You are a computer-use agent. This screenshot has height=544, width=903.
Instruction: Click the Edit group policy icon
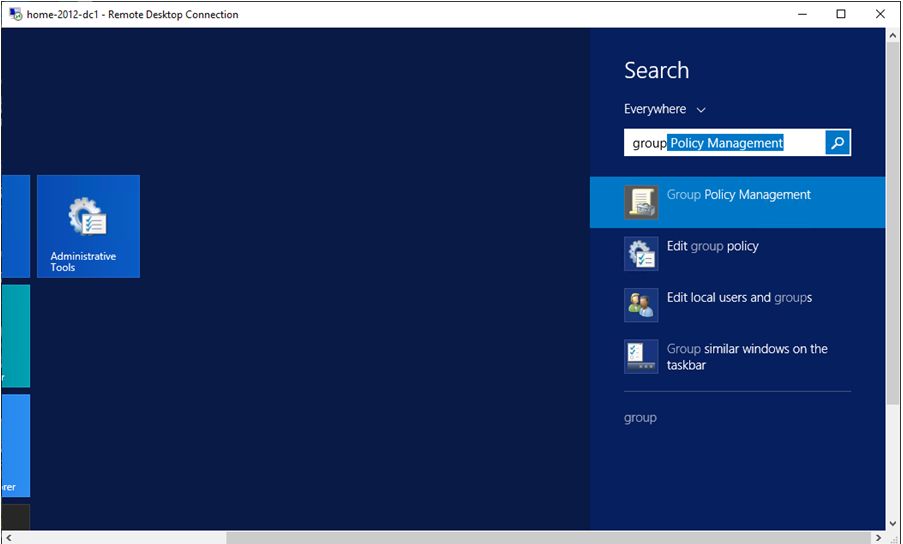[x=641, y=253]
